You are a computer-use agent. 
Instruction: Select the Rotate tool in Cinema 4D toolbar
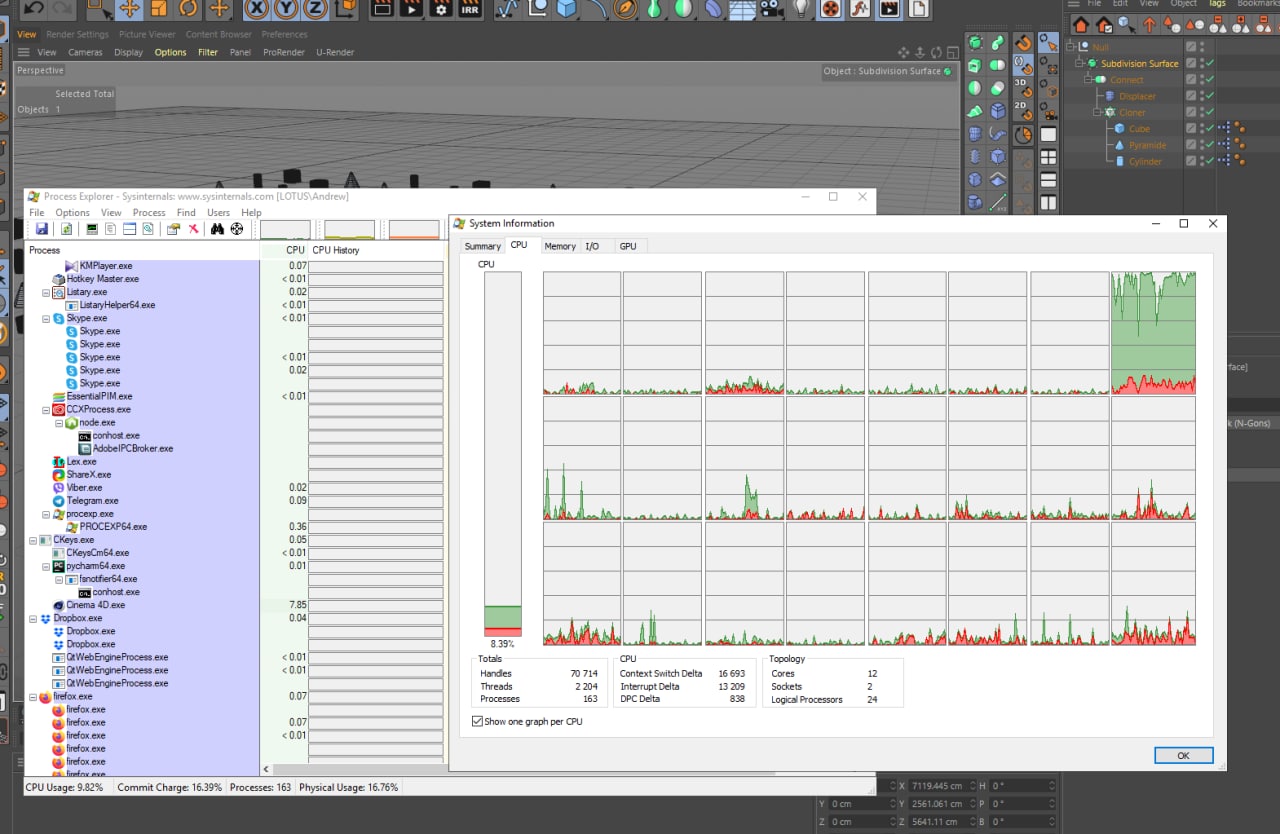pyautogui.click(x=189, y=9)
